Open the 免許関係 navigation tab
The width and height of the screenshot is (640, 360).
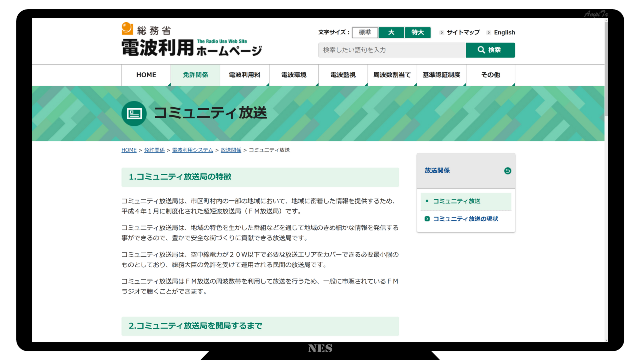pyautogui.click(x=195, y=75)
